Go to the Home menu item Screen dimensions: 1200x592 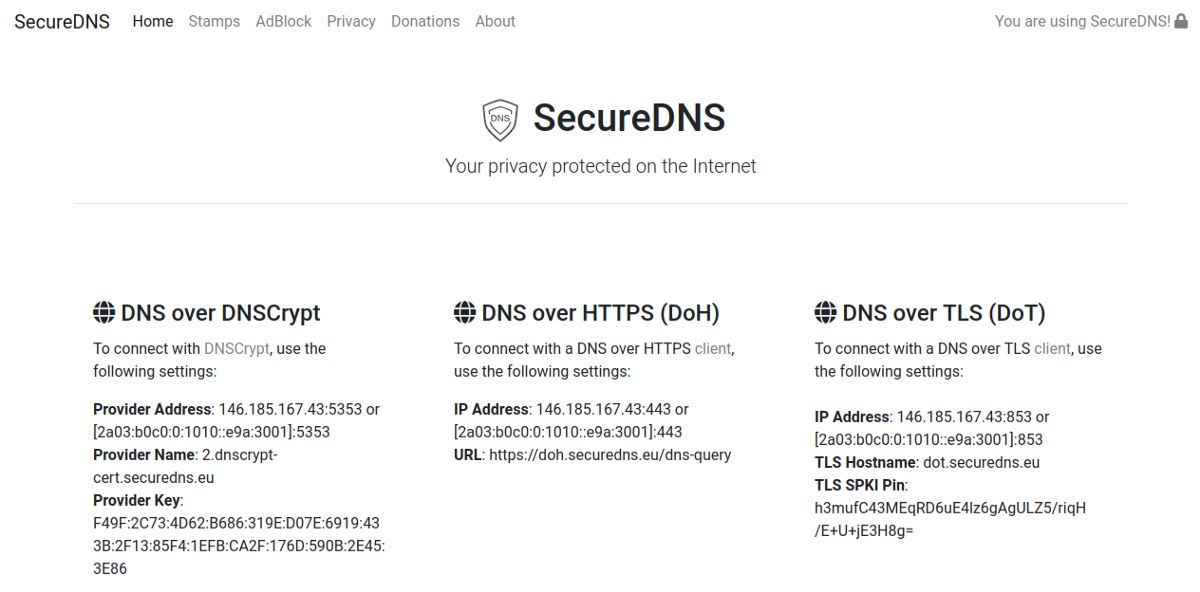pyautogui.click(x=153, y=21)
